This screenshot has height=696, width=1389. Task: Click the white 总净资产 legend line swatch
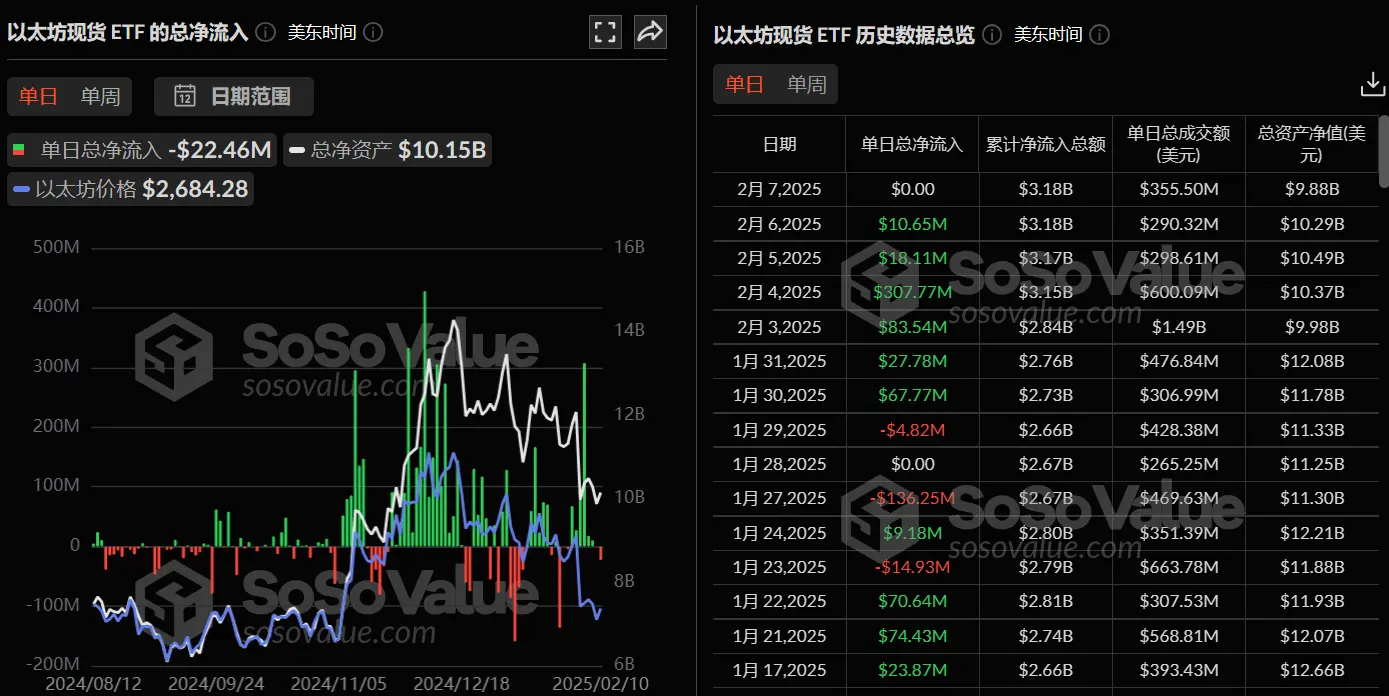click(297, 151)
